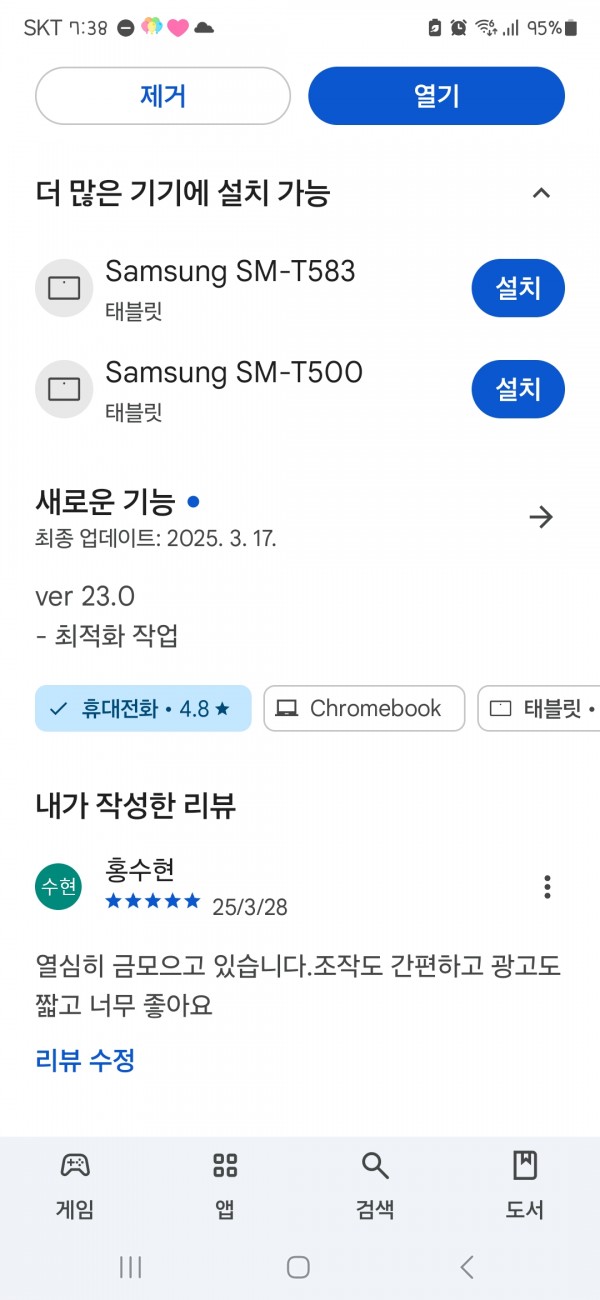Image resolution: width=600 pixels, height=1300 pixels.
Task: Collapse the 더 많은 기기에 설치 가능 section
Action: [x=541, y=193]
